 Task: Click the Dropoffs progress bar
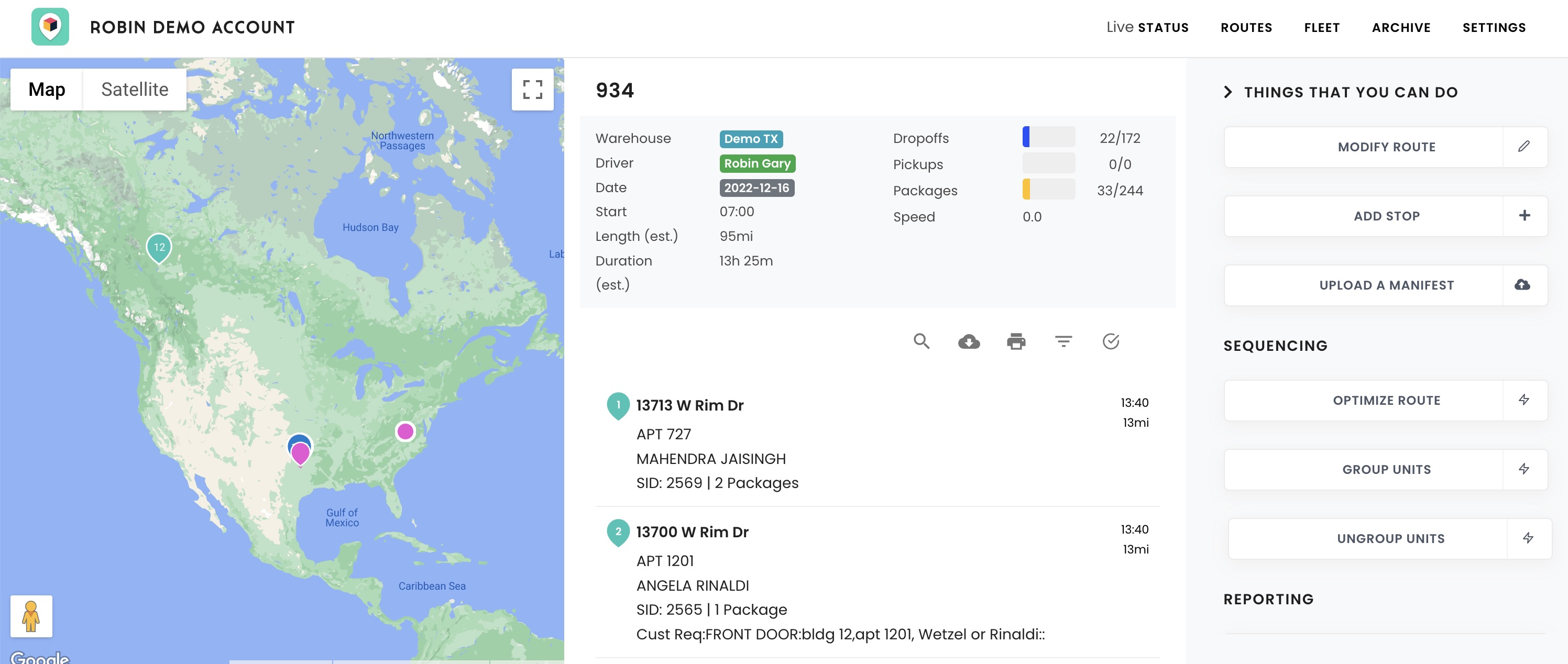click(1048, 137)
